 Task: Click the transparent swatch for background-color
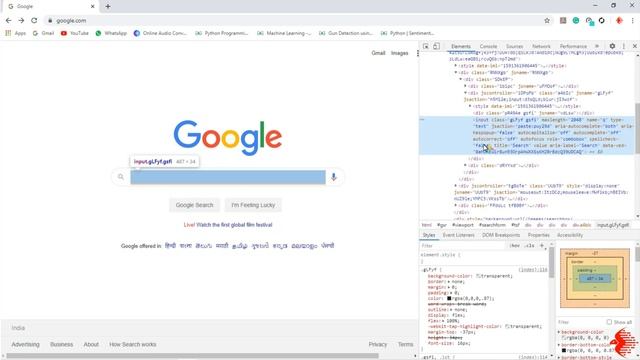tap(478, 276)
